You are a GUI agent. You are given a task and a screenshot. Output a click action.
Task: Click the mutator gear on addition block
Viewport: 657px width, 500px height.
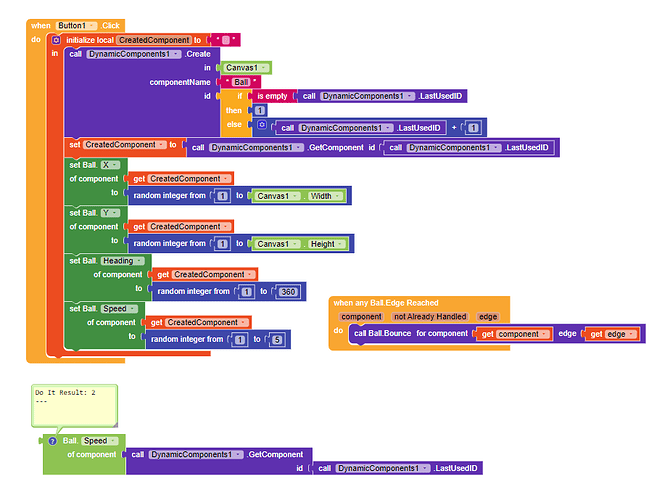(x=262, y=125)
